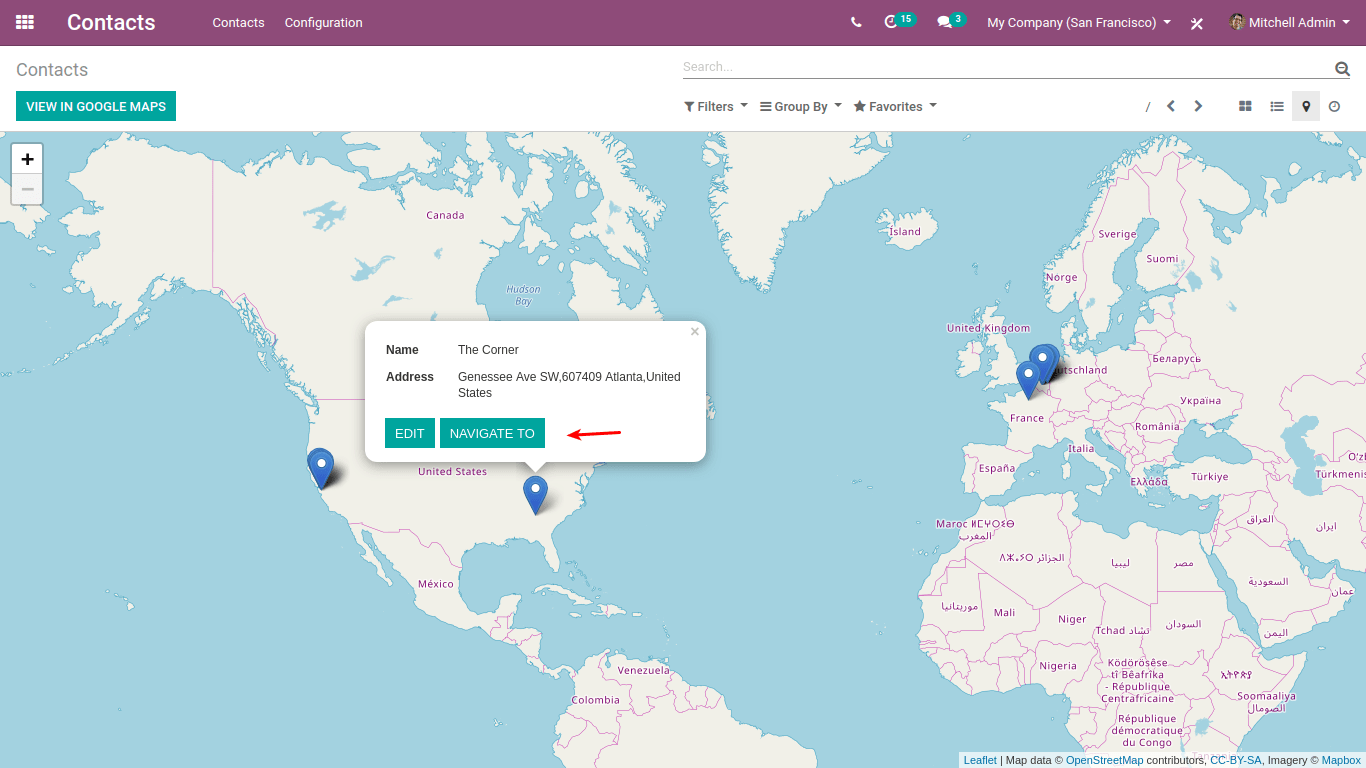The image size is (1366, 768).
Task: Switch to kanban view
Action: [x=1245, y=106]
